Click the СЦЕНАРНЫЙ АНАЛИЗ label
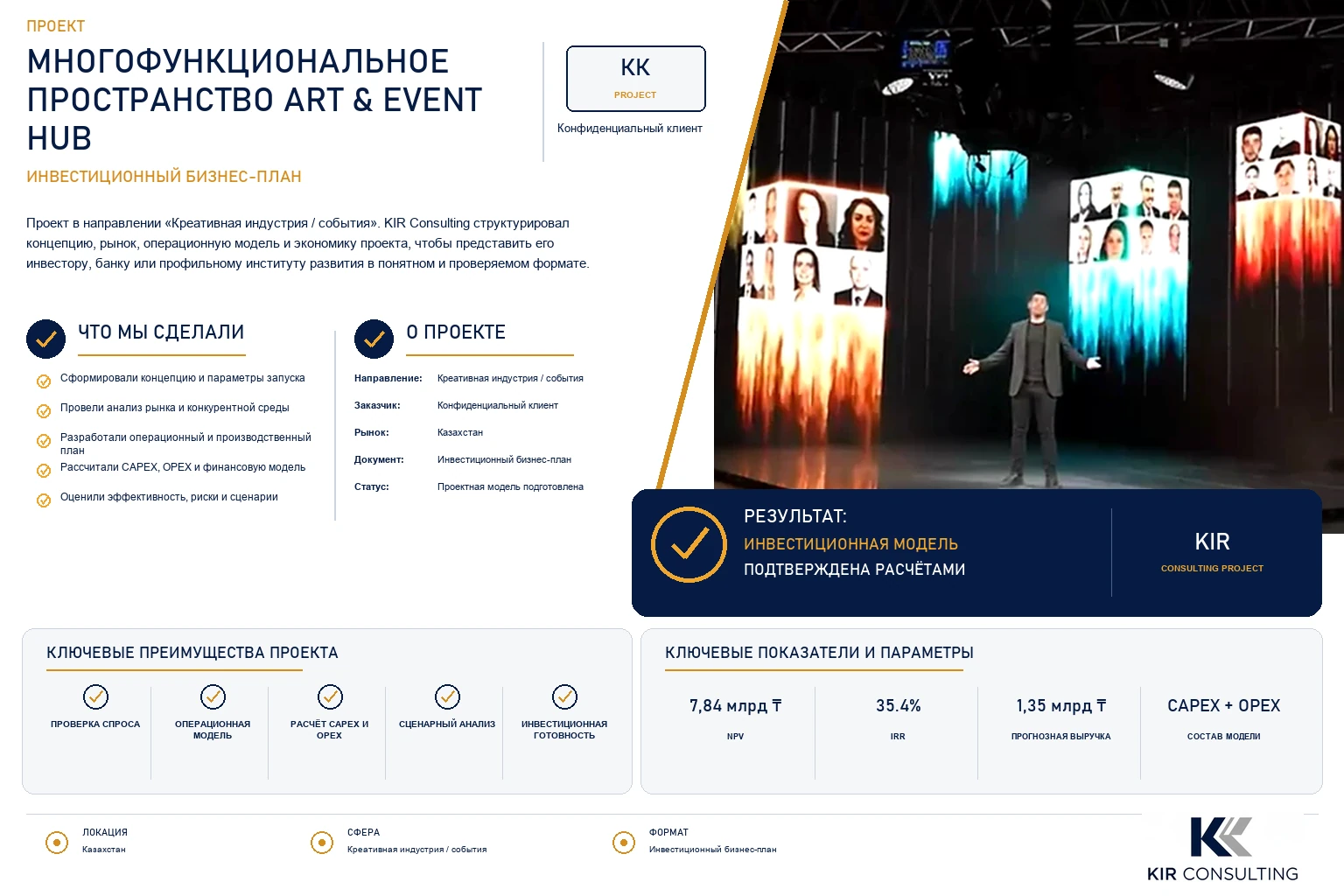Viewport: 1344px width, 896px height. point(447,724)
